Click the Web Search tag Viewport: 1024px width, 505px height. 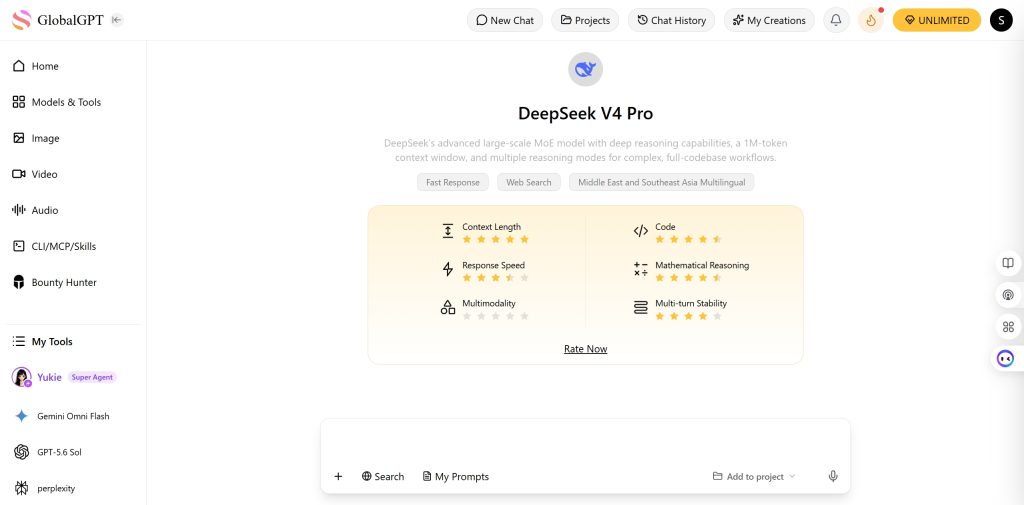coord(529,182)
